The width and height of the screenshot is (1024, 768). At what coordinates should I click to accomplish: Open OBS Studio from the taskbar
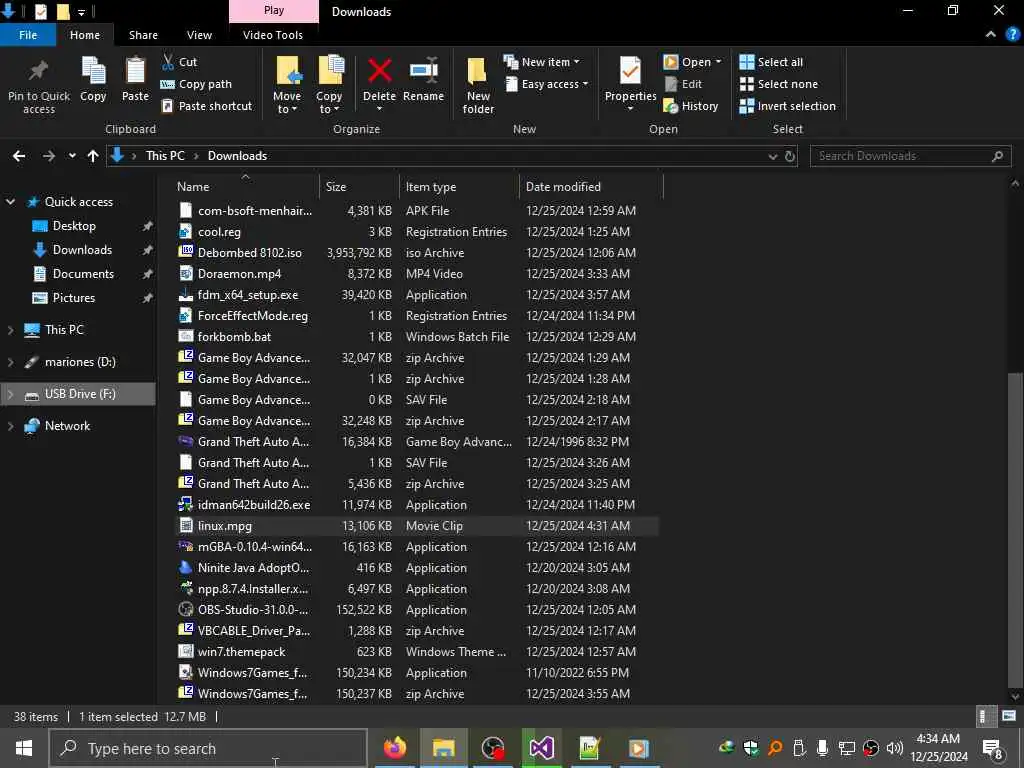point(492,748)
